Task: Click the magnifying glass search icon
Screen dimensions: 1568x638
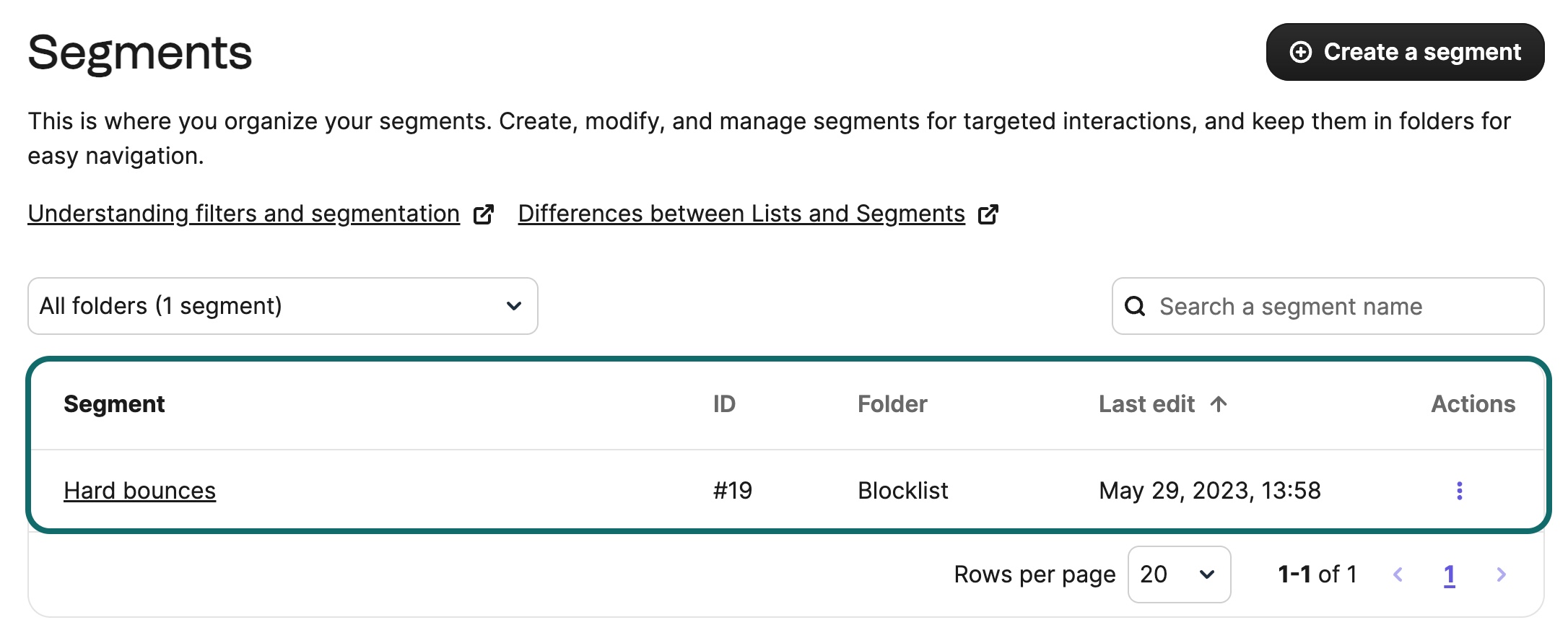Action: click(x=1135, y=307)
